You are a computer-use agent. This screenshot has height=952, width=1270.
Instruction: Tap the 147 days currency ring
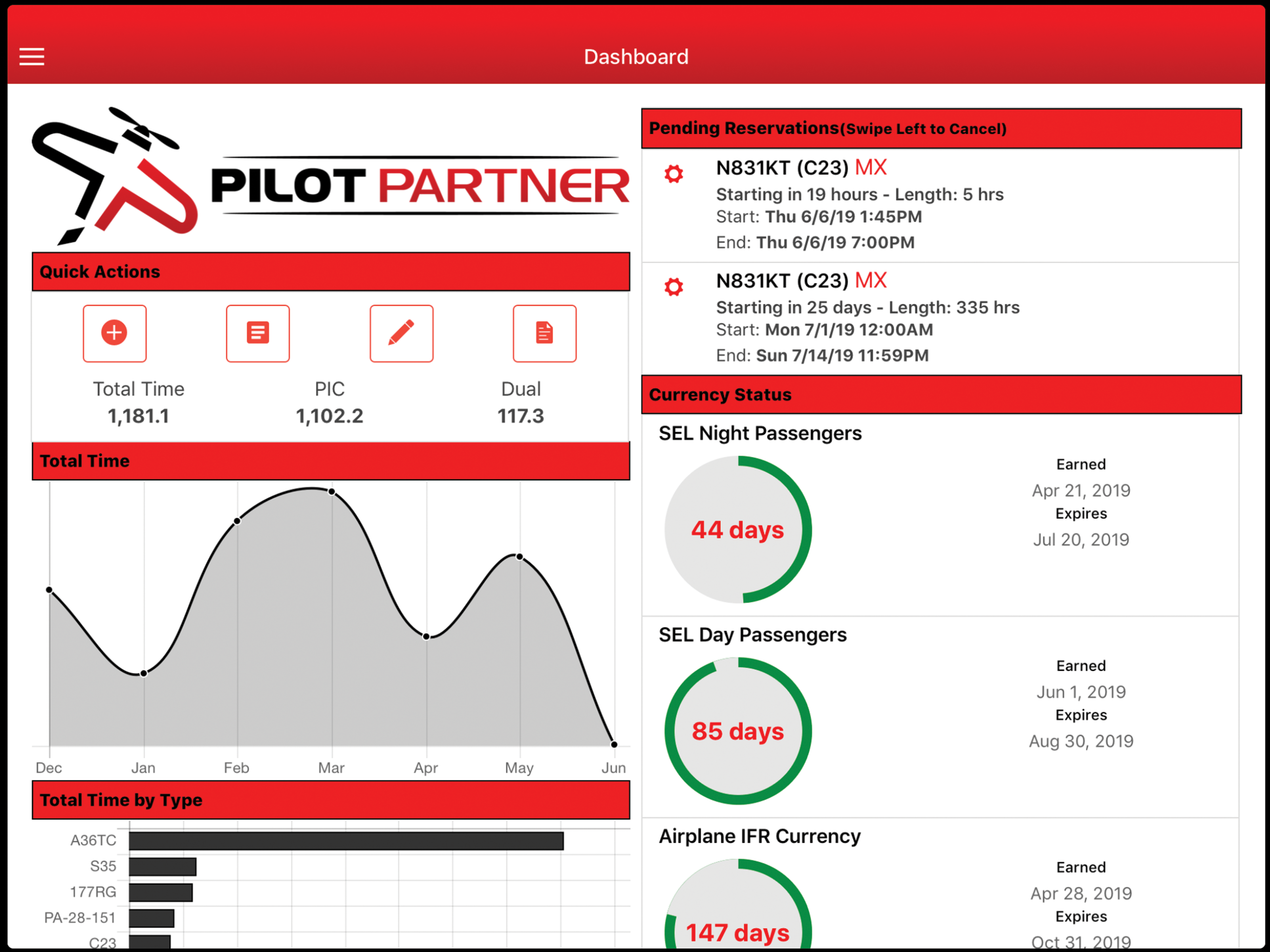[738, 904]
